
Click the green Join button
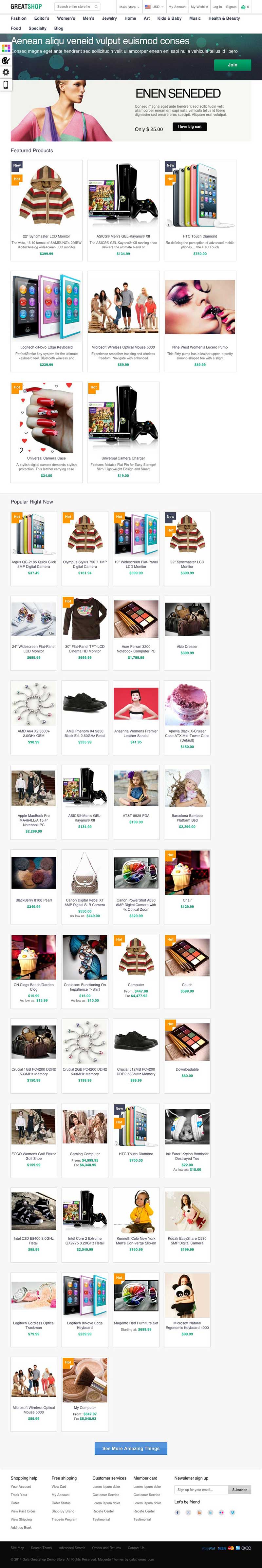pos(232,65)
